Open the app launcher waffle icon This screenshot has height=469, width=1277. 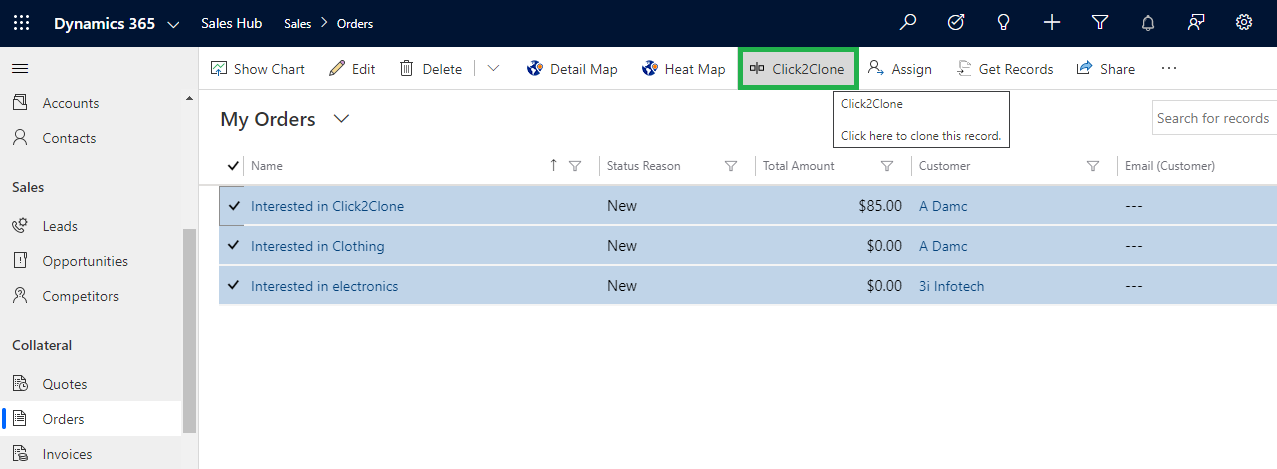pyautogui.click(x=21, y=23)
